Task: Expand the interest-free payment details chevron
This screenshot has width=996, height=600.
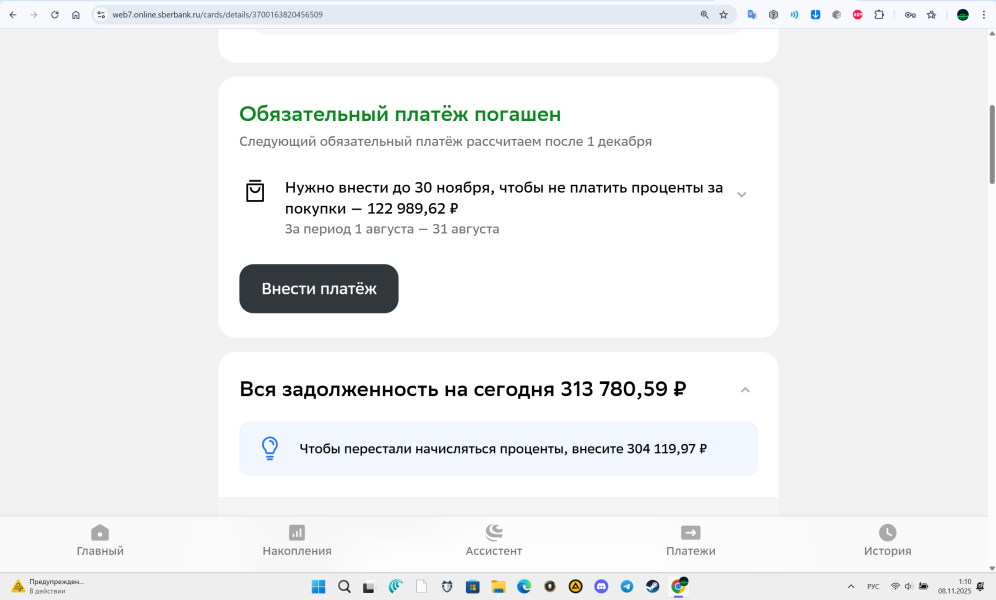Action: [x=741, y=195]
